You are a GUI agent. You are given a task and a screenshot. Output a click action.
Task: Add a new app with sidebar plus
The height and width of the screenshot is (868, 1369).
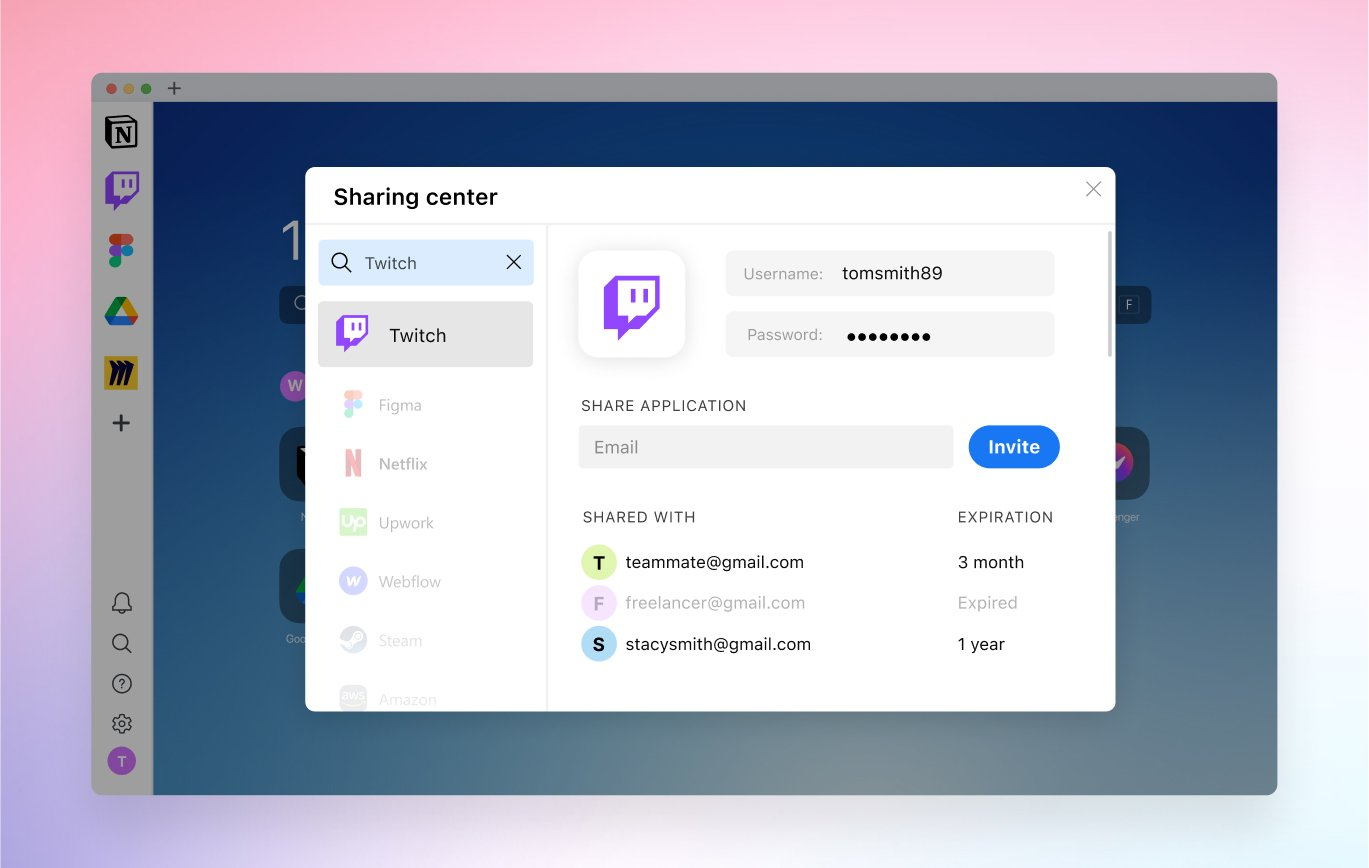point(121,423)
